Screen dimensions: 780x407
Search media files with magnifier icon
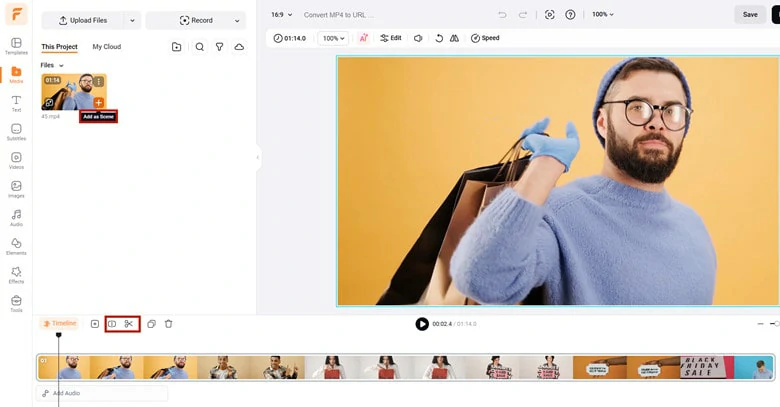[x=199, y=47]
